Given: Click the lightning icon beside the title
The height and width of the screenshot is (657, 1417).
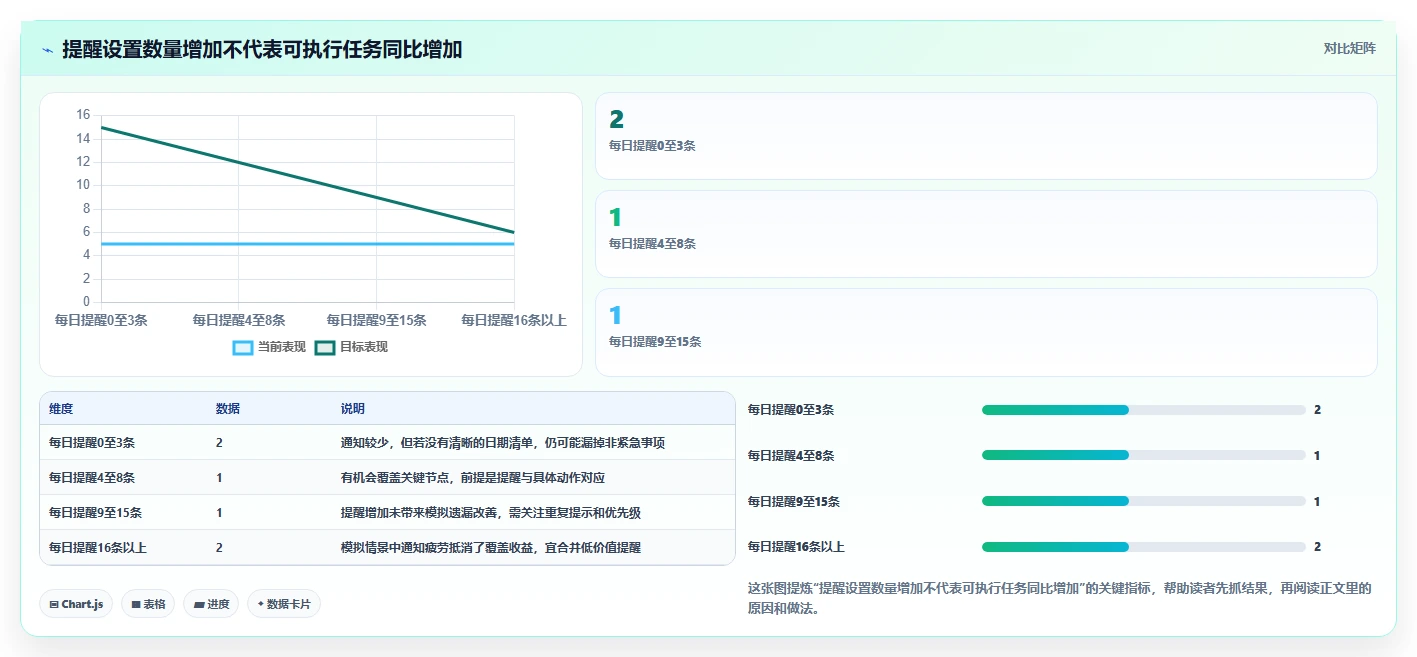Looking at the screenshot, I should pos(48,50).
